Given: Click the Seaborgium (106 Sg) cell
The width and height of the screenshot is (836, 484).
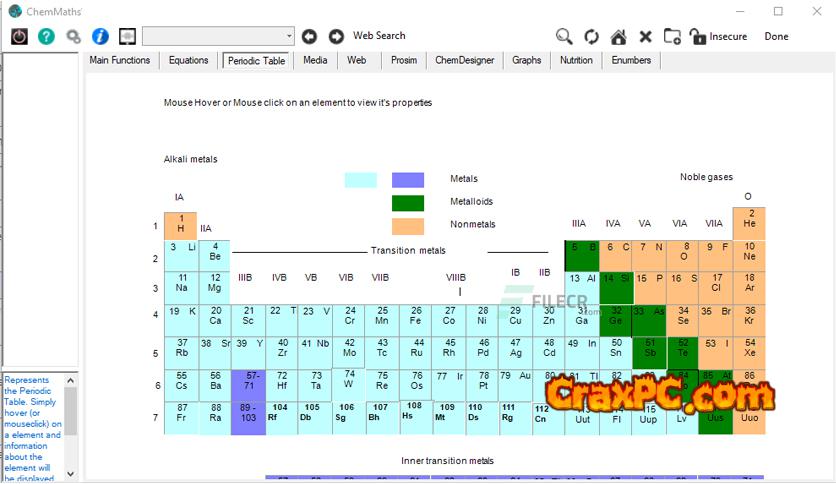Looking at the screenshot, I should click(349, 418).
